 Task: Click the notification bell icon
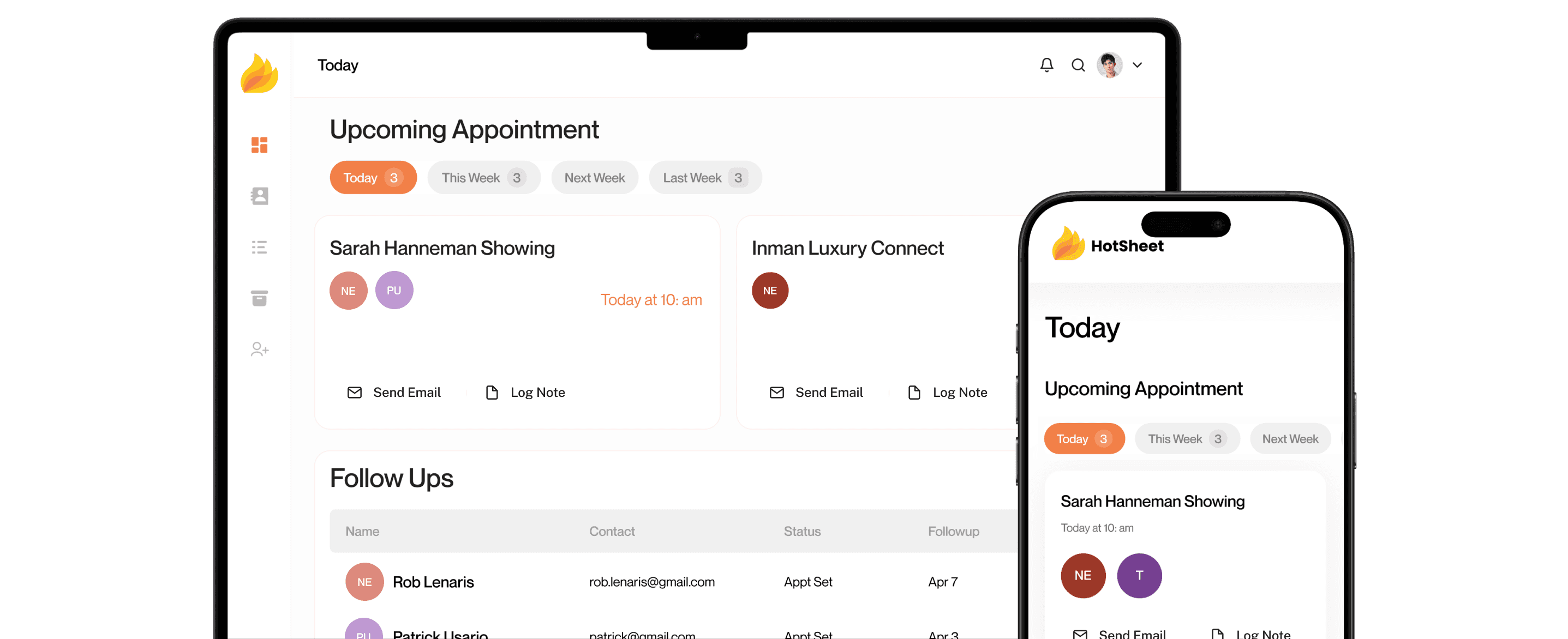(x=1046, y=66)
